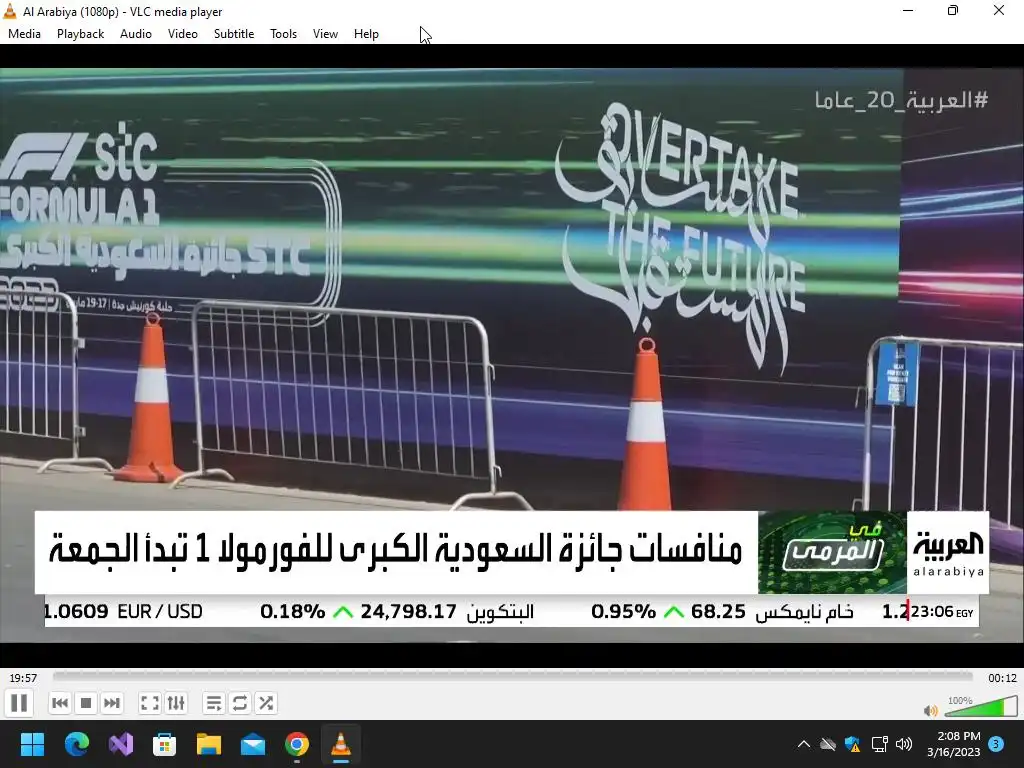The image size is (1024, 768).
Task: Go to previous media track
Action: pyautogui.click(x=60, y=703)
